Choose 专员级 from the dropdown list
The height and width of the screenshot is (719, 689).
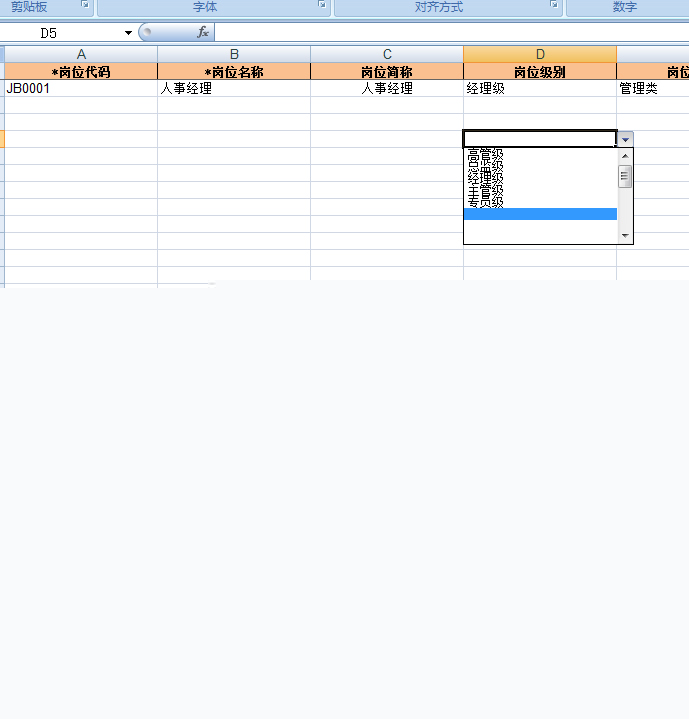tap(540, 201)
